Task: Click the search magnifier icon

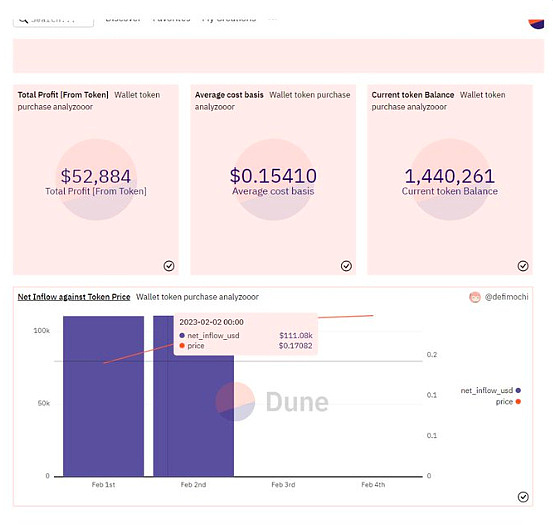Action: click(23, 20)
